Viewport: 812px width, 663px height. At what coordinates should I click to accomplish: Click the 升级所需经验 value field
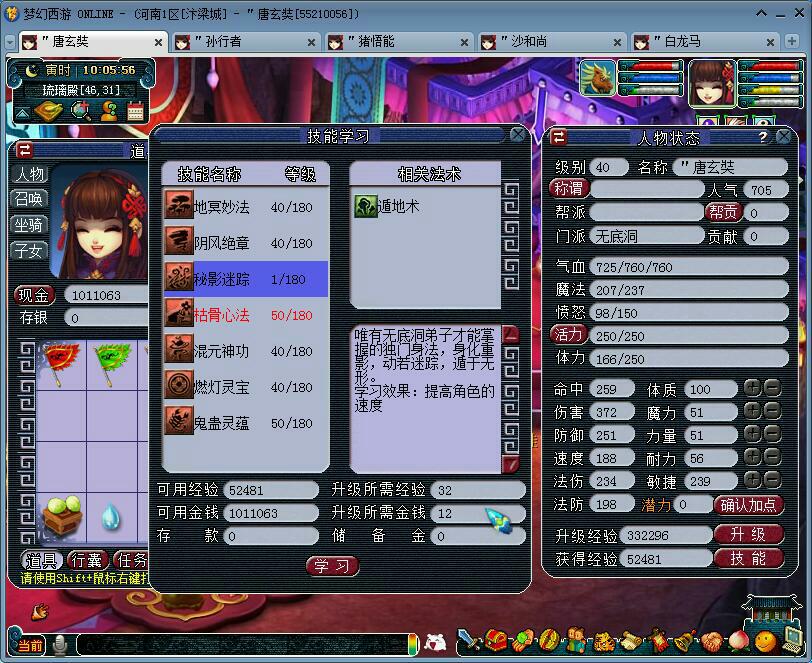tap(476, 490)
